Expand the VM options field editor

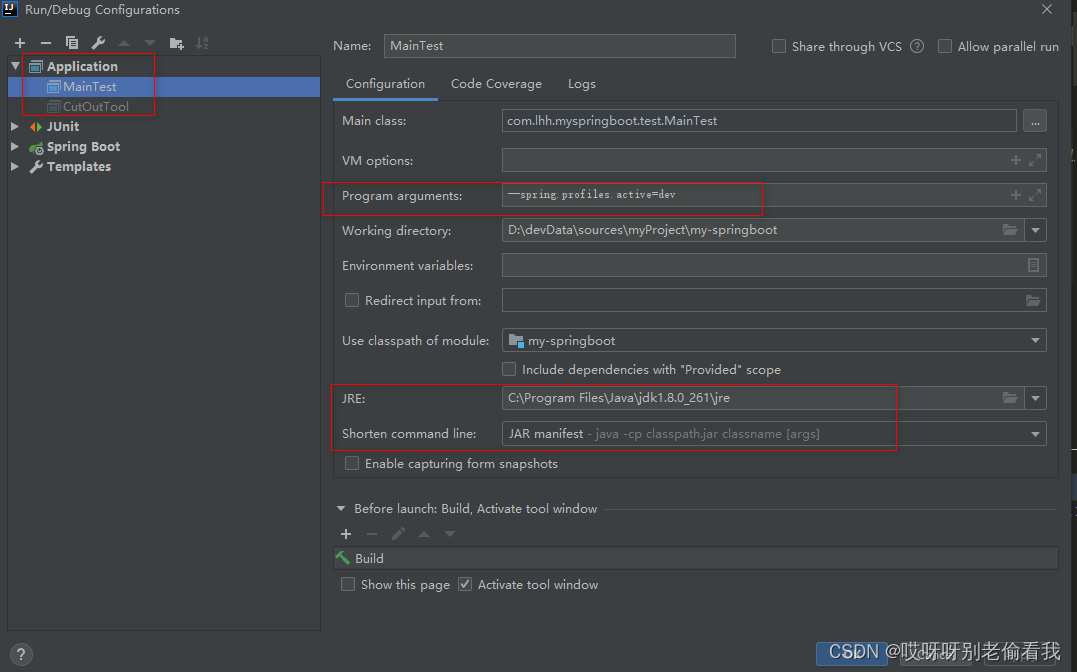coord(1035,160)
